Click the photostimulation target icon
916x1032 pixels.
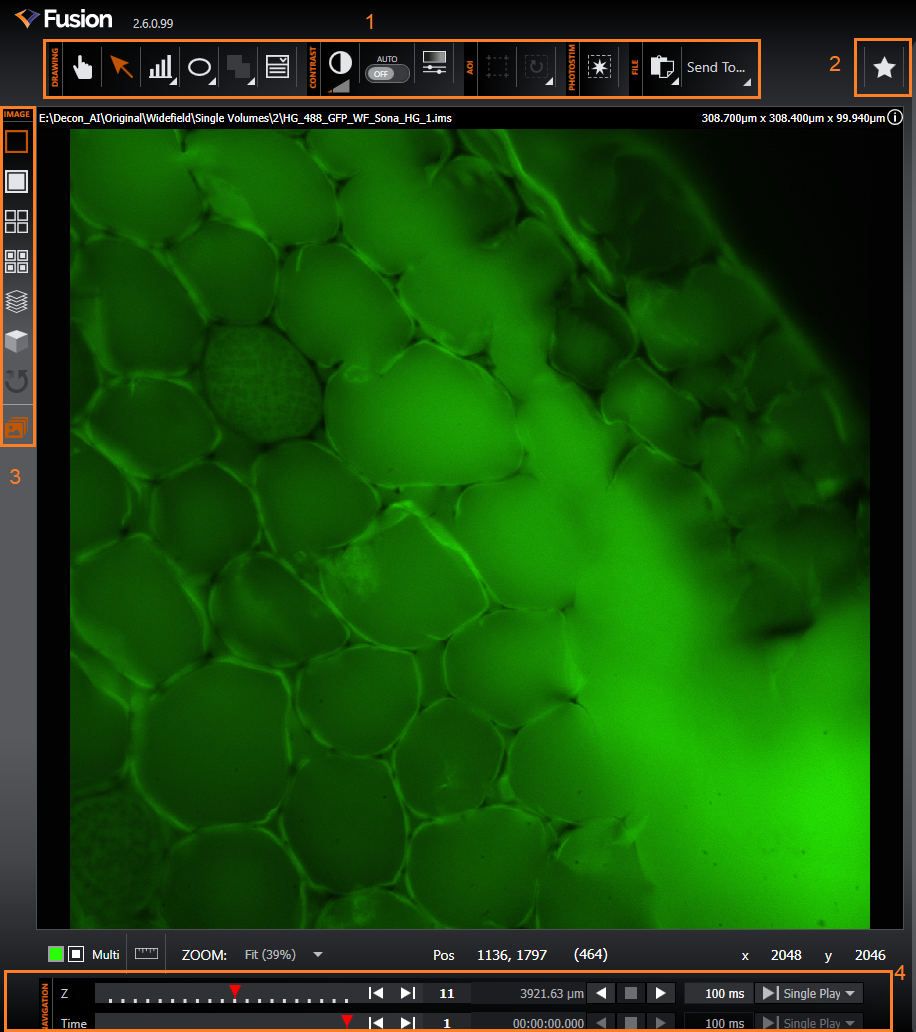pos(600,67)
